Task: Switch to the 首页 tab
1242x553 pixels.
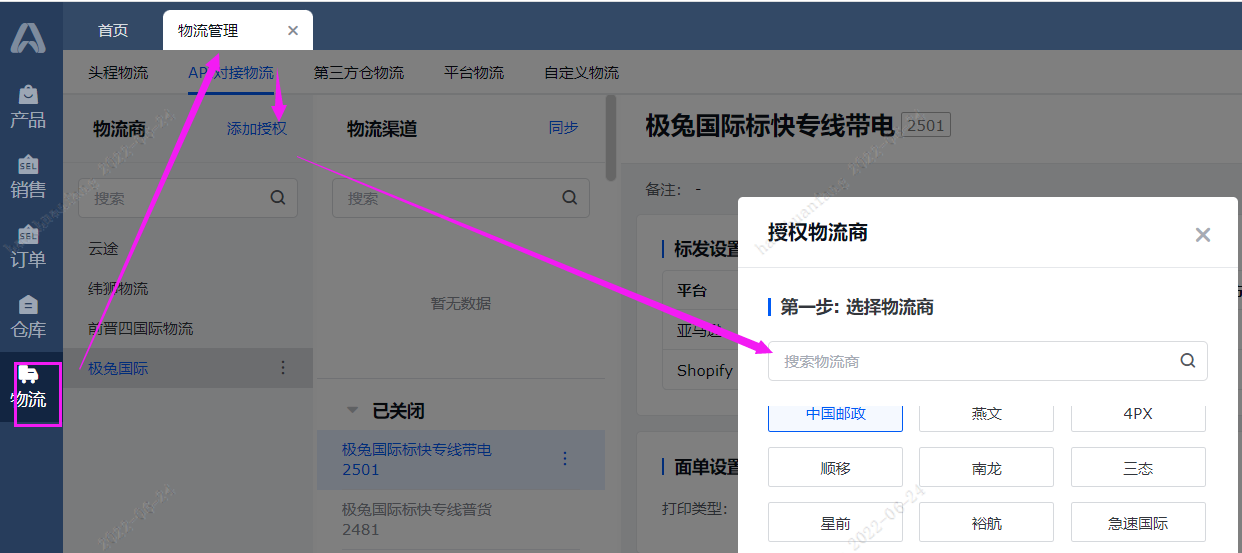Action: [113, 30]
